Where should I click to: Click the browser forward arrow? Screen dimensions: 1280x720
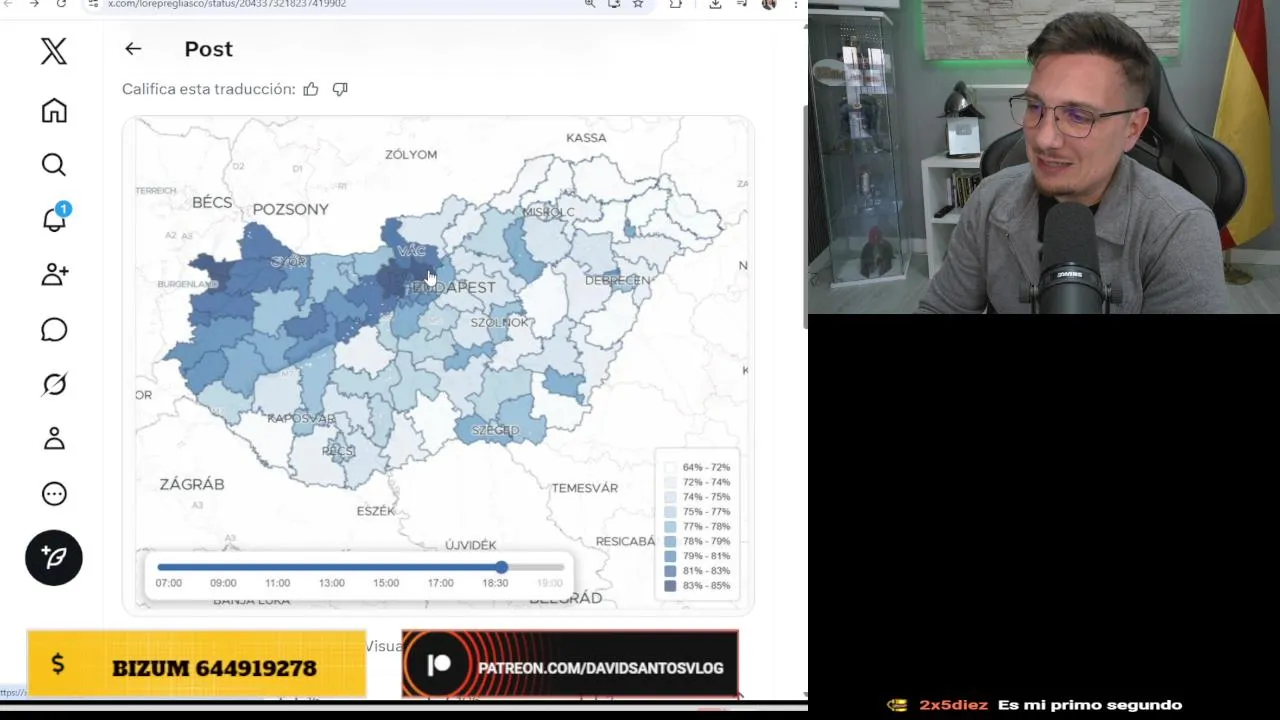[34, 4]
